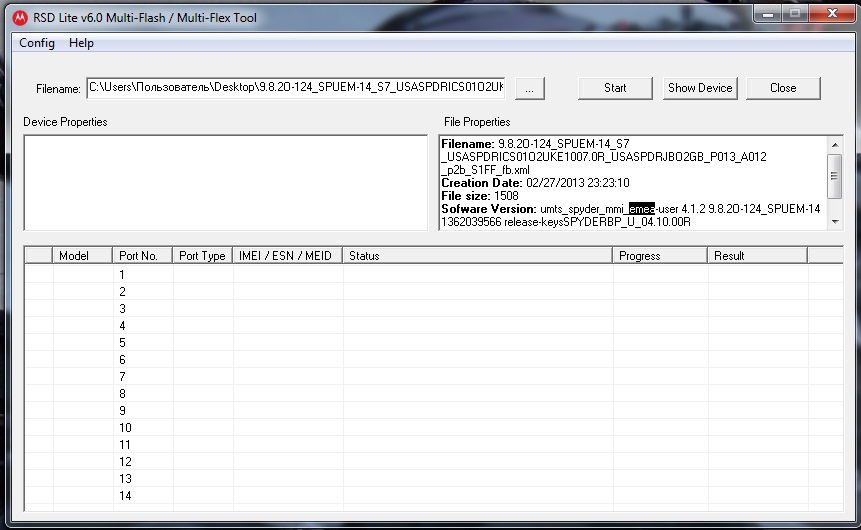Click the highlighted 'emea' text
This screenshot has height=530, width=861.
click(642, 209)
